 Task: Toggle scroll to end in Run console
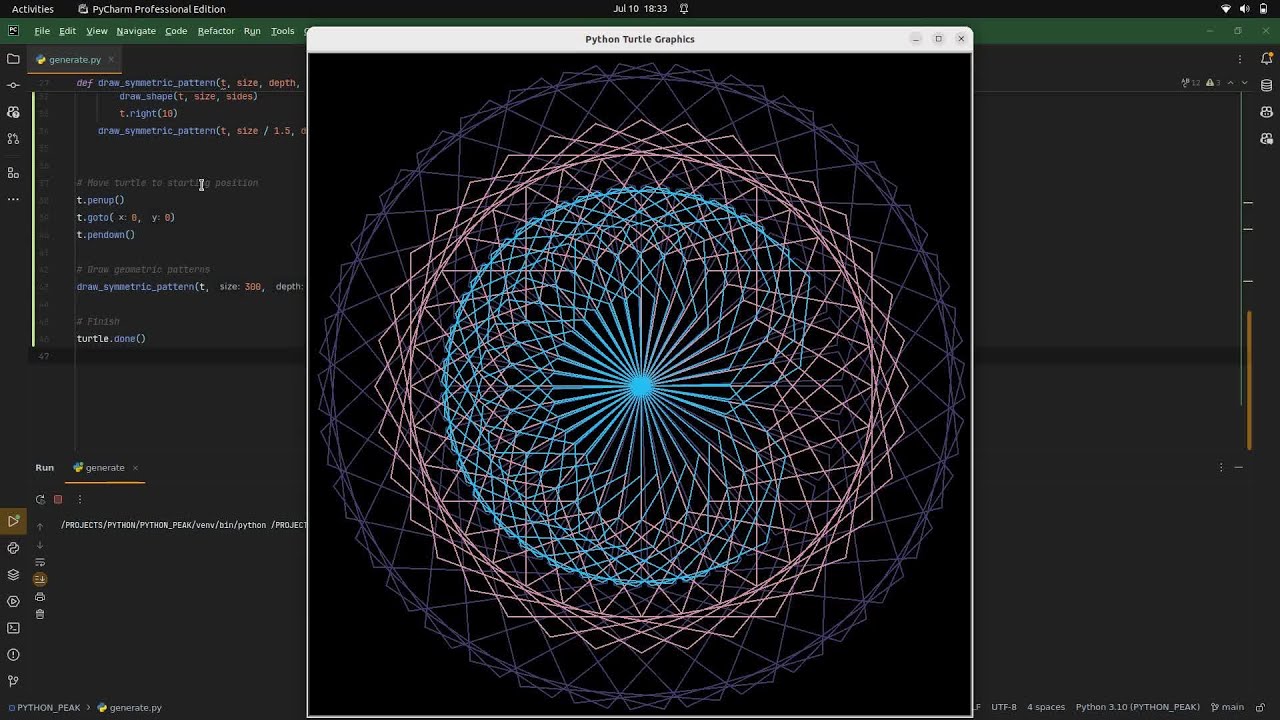[x=40, y=579]
